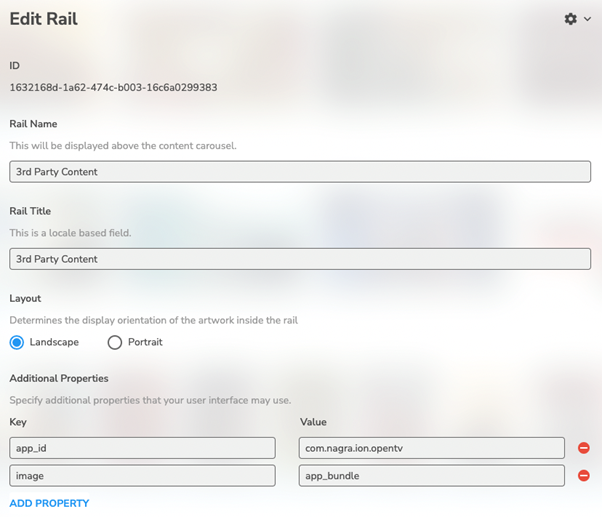Click the Rail Title label

(x=30, y=211)
